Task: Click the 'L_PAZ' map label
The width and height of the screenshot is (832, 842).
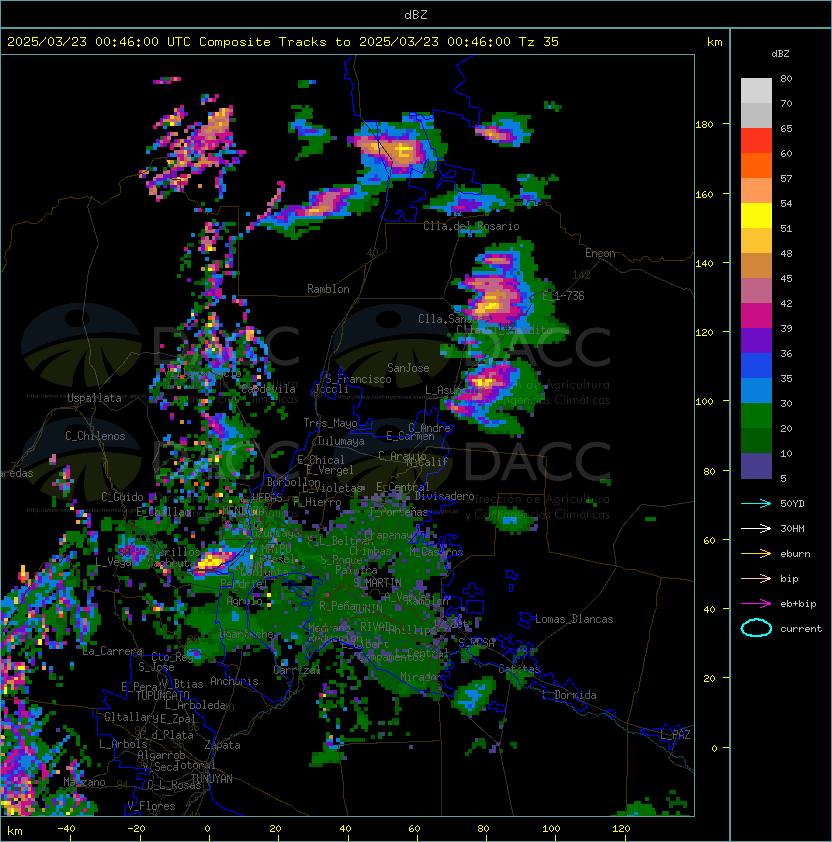Action: pyautogui.click(x=675, y=735)
